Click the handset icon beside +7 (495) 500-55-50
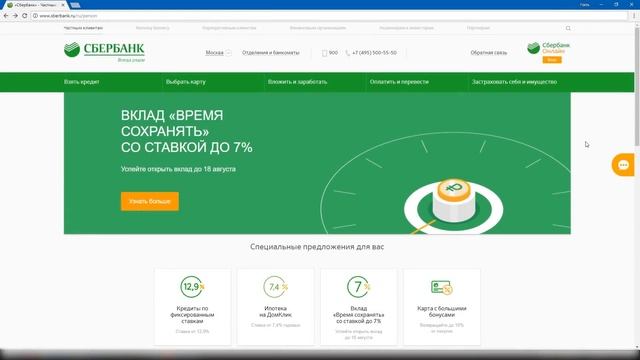 tap(347, 53)
